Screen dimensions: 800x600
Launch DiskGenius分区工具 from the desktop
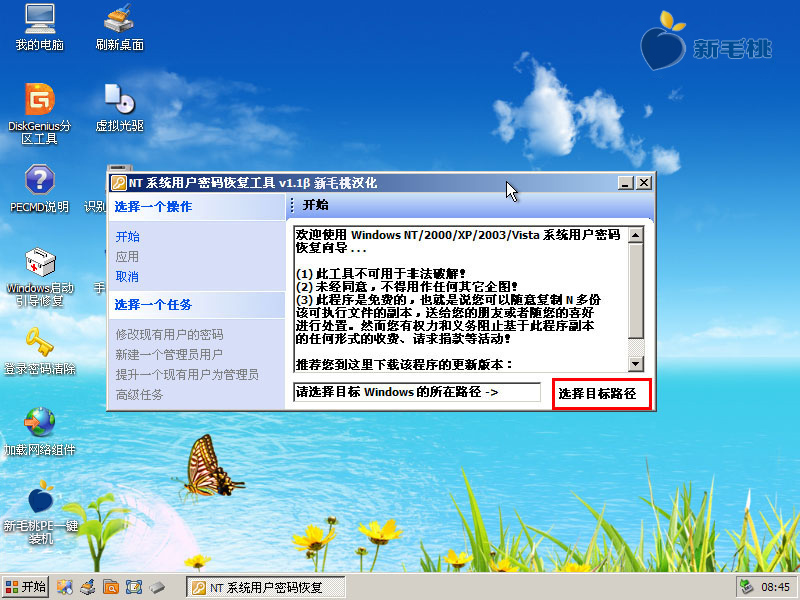click(39, 113)
